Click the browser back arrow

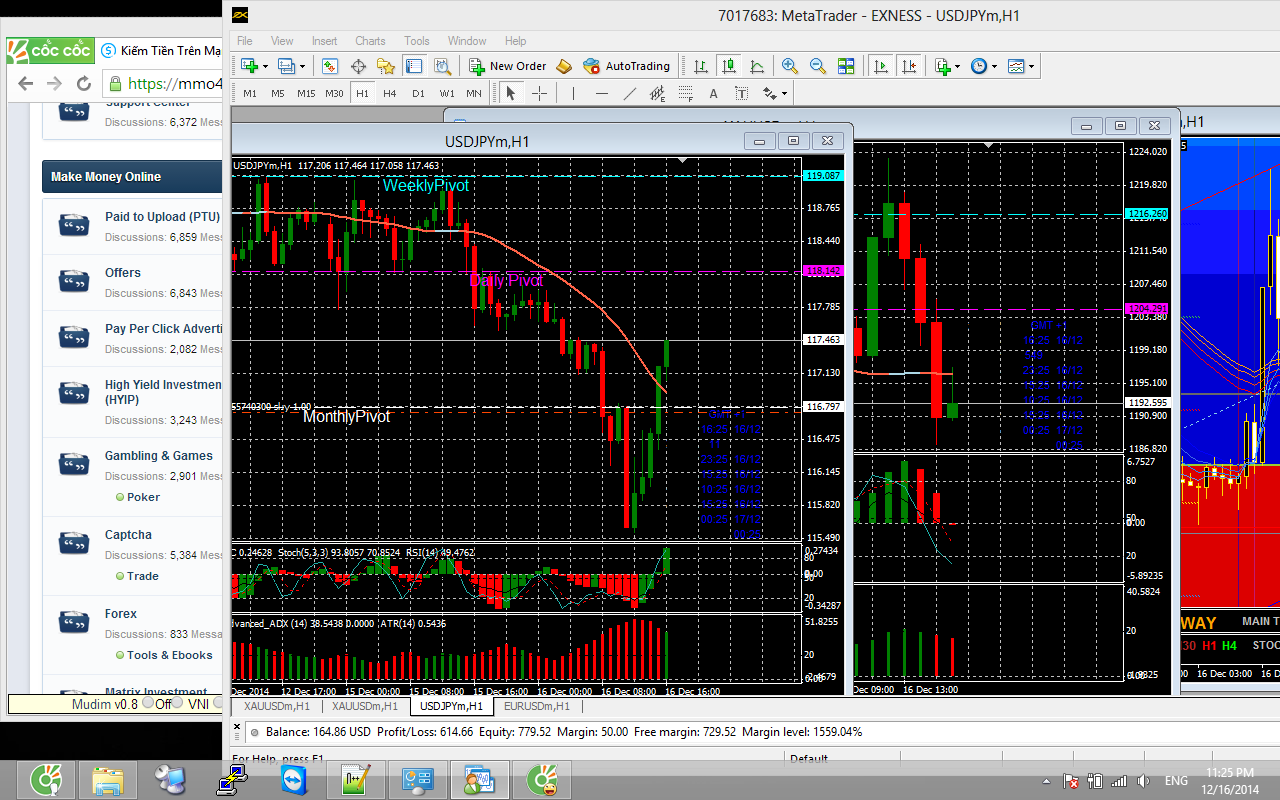25,84
